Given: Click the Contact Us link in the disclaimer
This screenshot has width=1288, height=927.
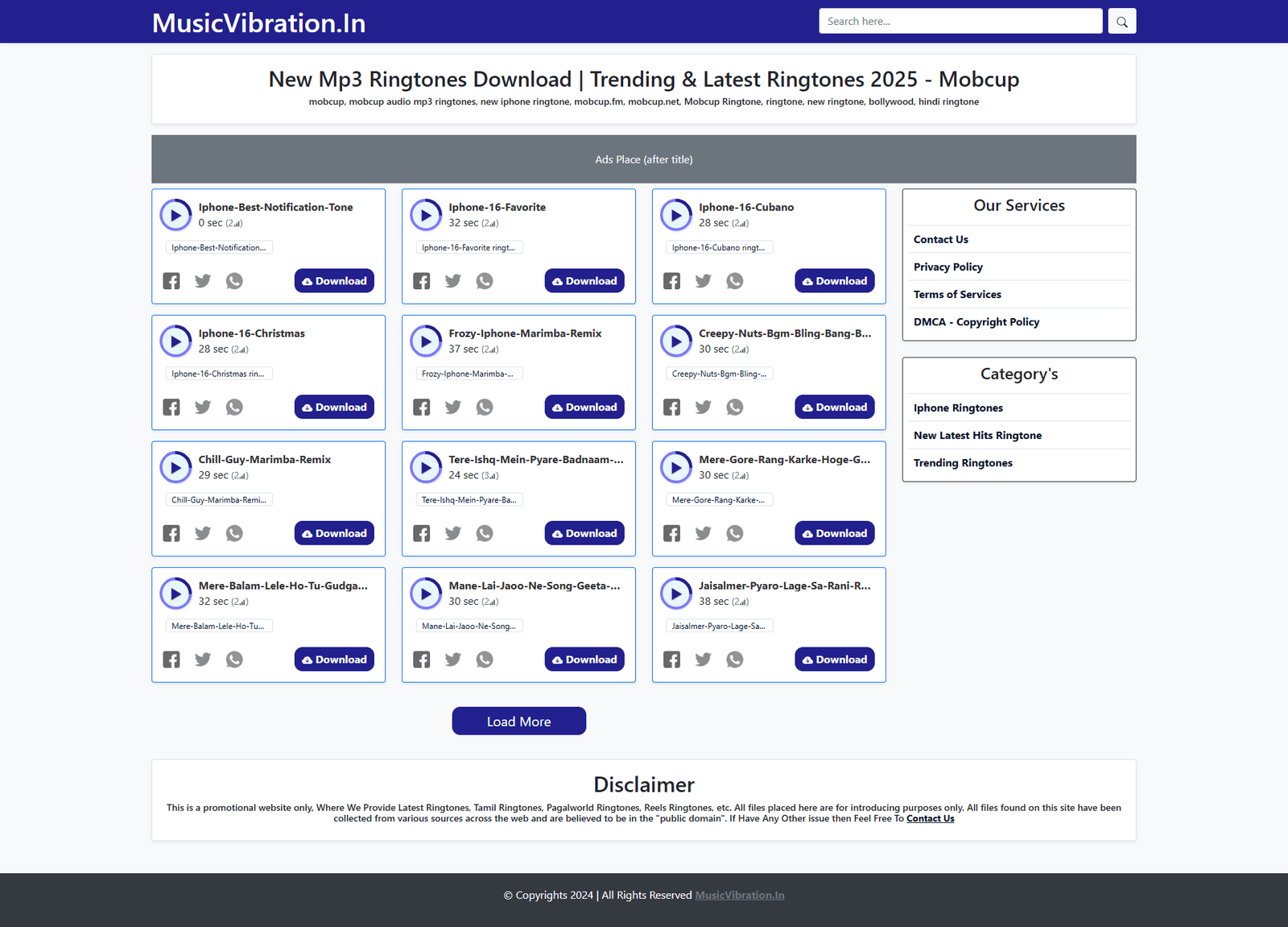Looking at the screenshot, I should coord(930,819).
